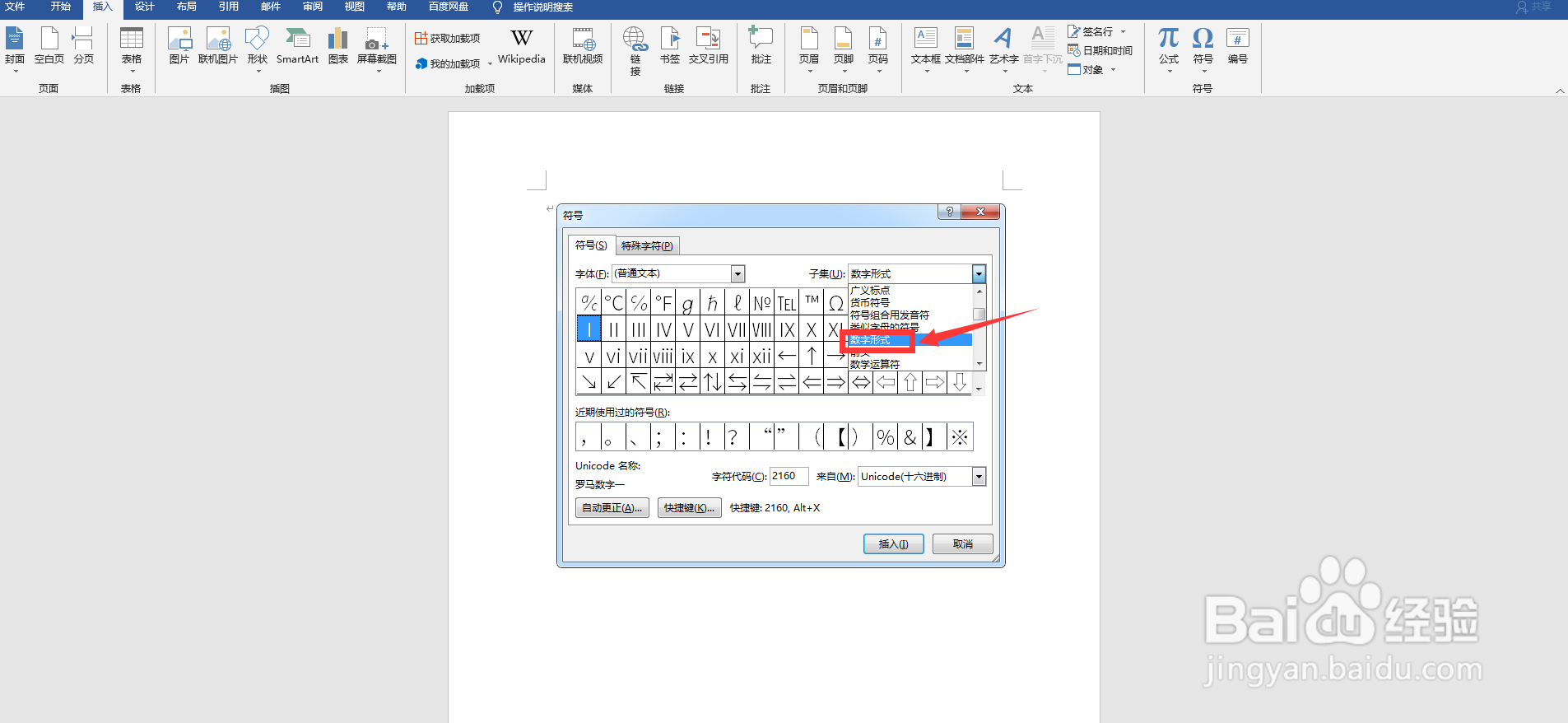The width and height of the screenshot is (1568, 723).
Task: Choose 广义标点 in subset list
Action: pos(870,291)
